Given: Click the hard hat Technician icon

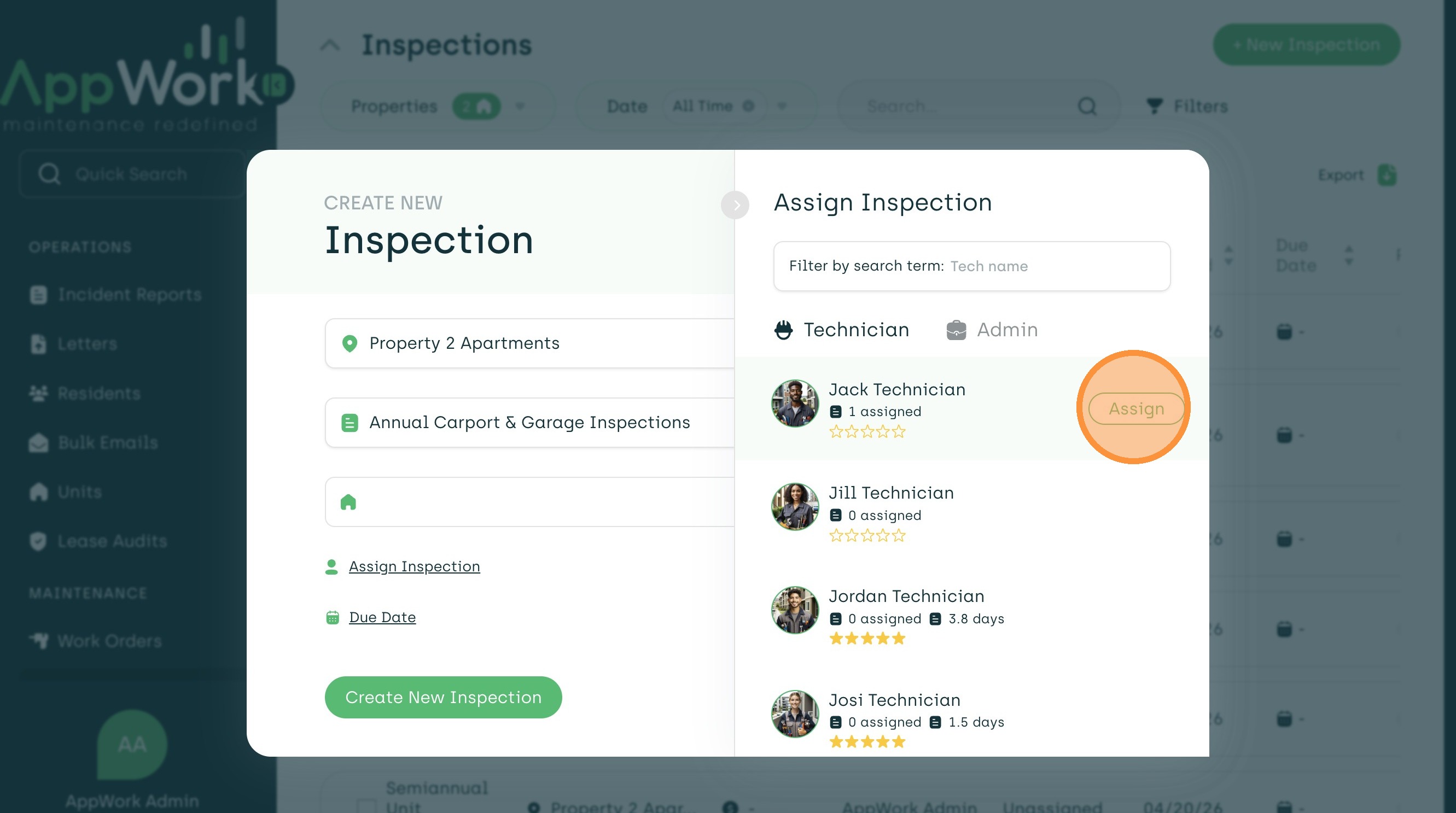Looking at the screenshot, I should 783,330.
